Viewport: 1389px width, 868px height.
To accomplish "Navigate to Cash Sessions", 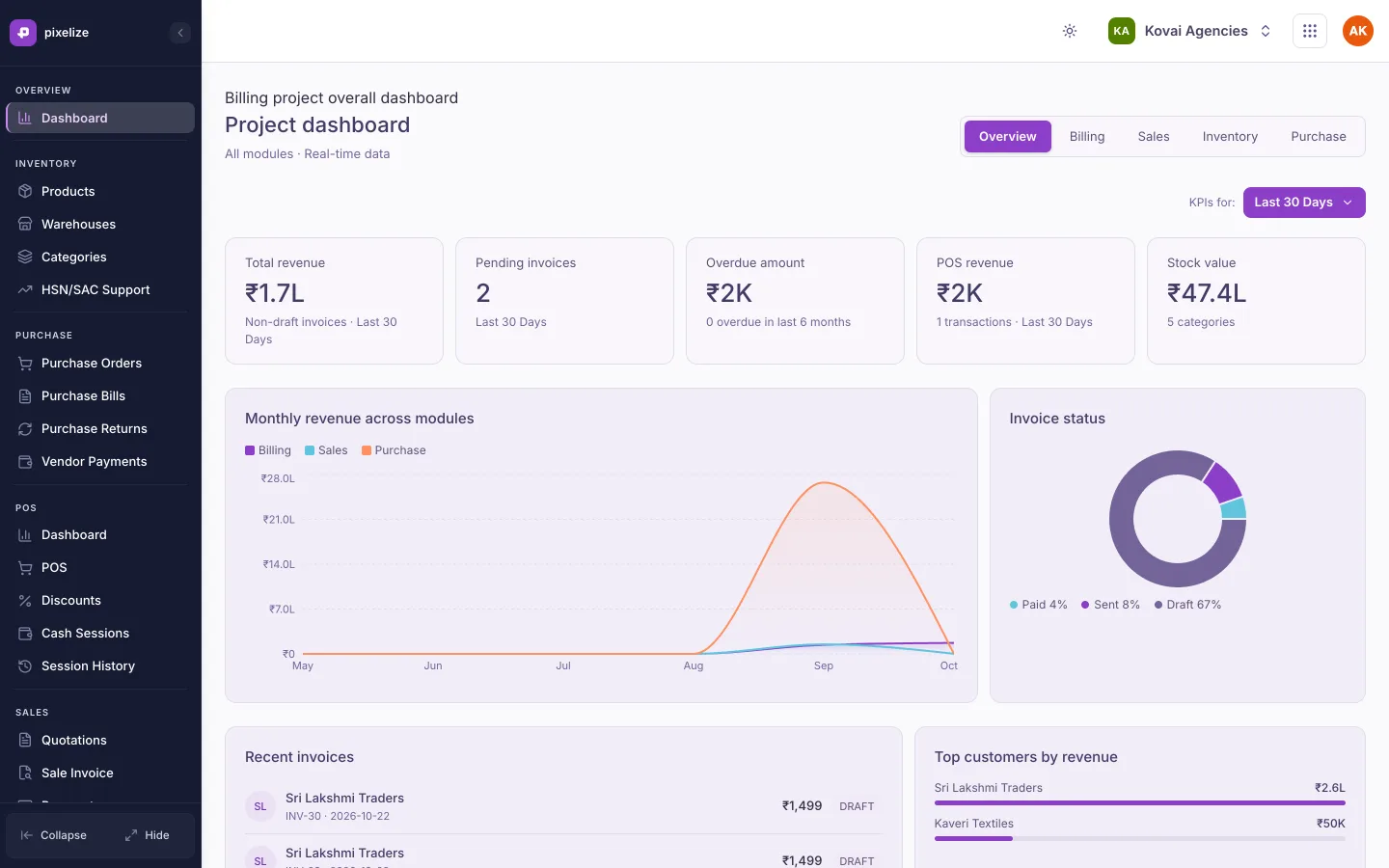I will (x=100, y=633).
